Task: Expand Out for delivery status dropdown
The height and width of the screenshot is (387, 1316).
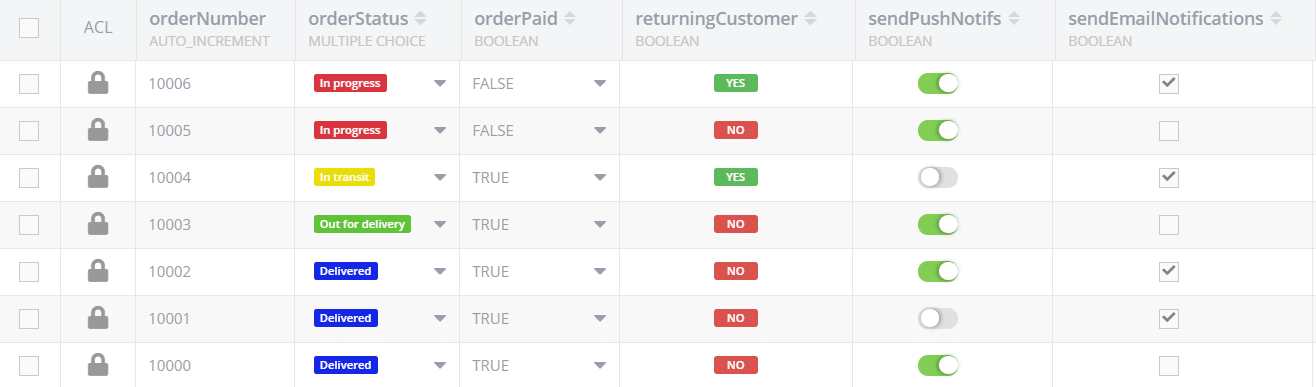Action: [x=440, y=225]
